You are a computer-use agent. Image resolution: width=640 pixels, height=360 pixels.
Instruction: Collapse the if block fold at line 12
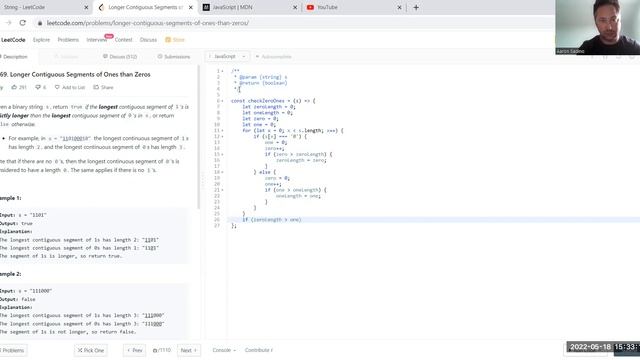point(222,136)
